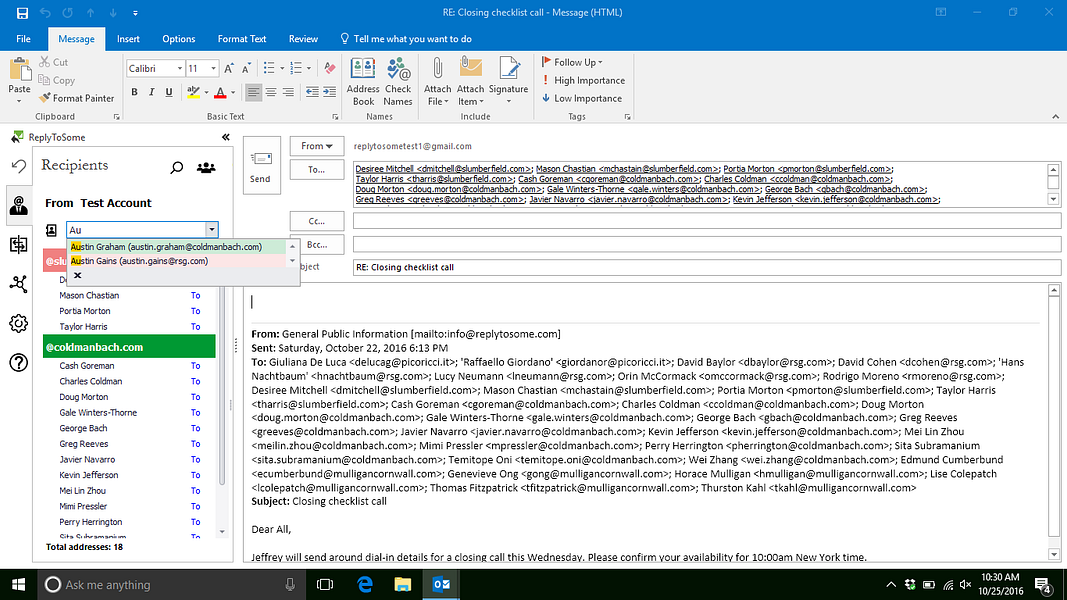The image size is (1067, 600).
Task: Switch to the Options tab
Action: pos(178,39)
